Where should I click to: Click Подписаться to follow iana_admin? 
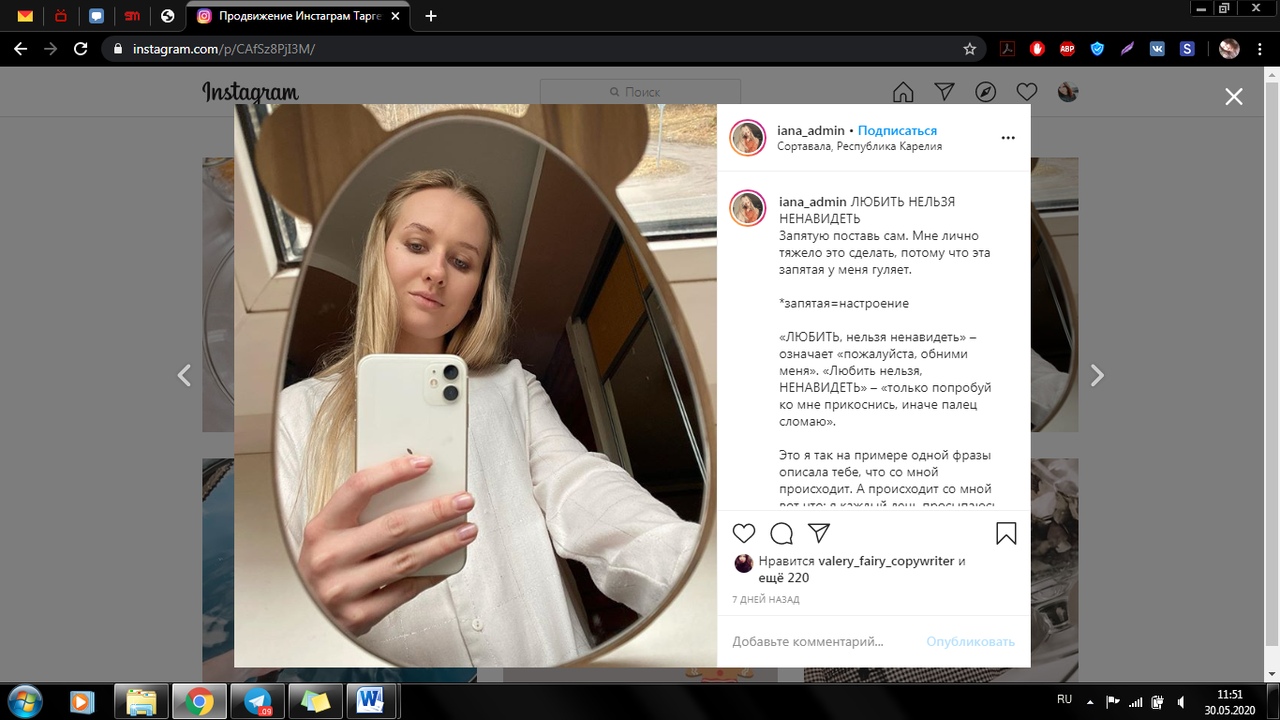pos(897,131)
